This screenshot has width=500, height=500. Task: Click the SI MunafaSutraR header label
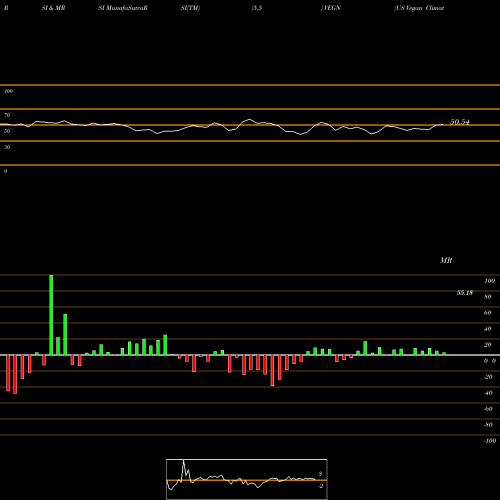click(x=123, y=8)
